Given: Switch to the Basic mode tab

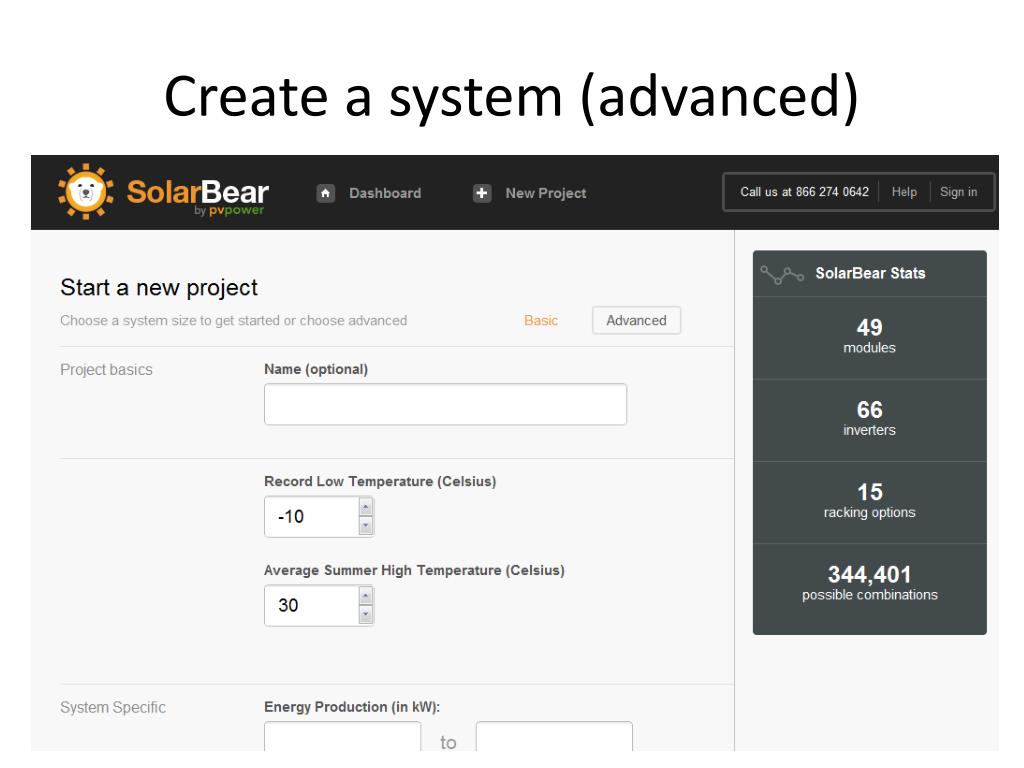Looking at the screenshot, I should pyautogui.click(x=541, y=321).
